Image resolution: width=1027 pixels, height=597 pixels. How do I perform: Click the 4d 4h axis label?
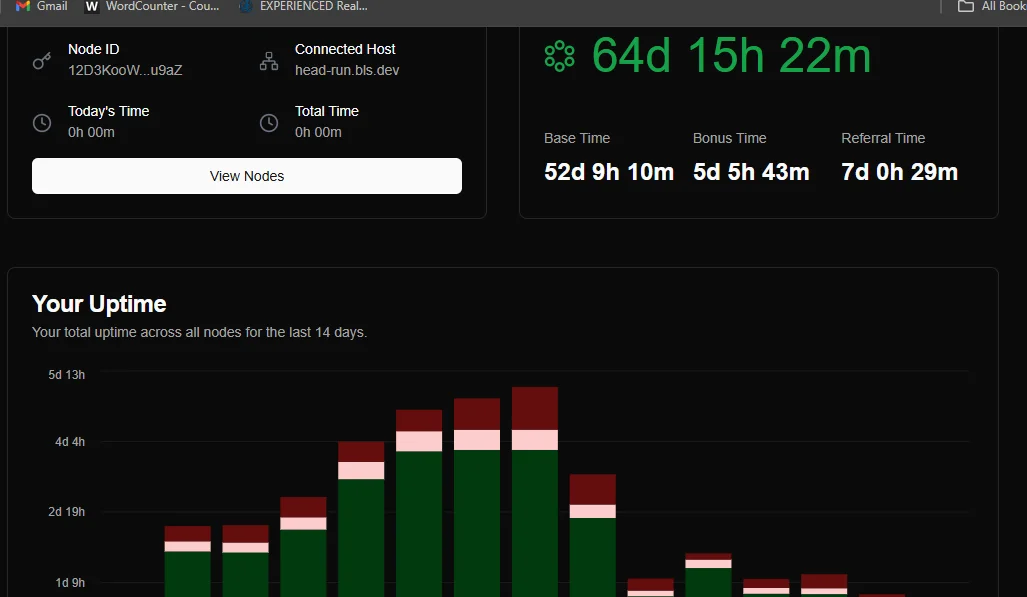pos(69,442)
